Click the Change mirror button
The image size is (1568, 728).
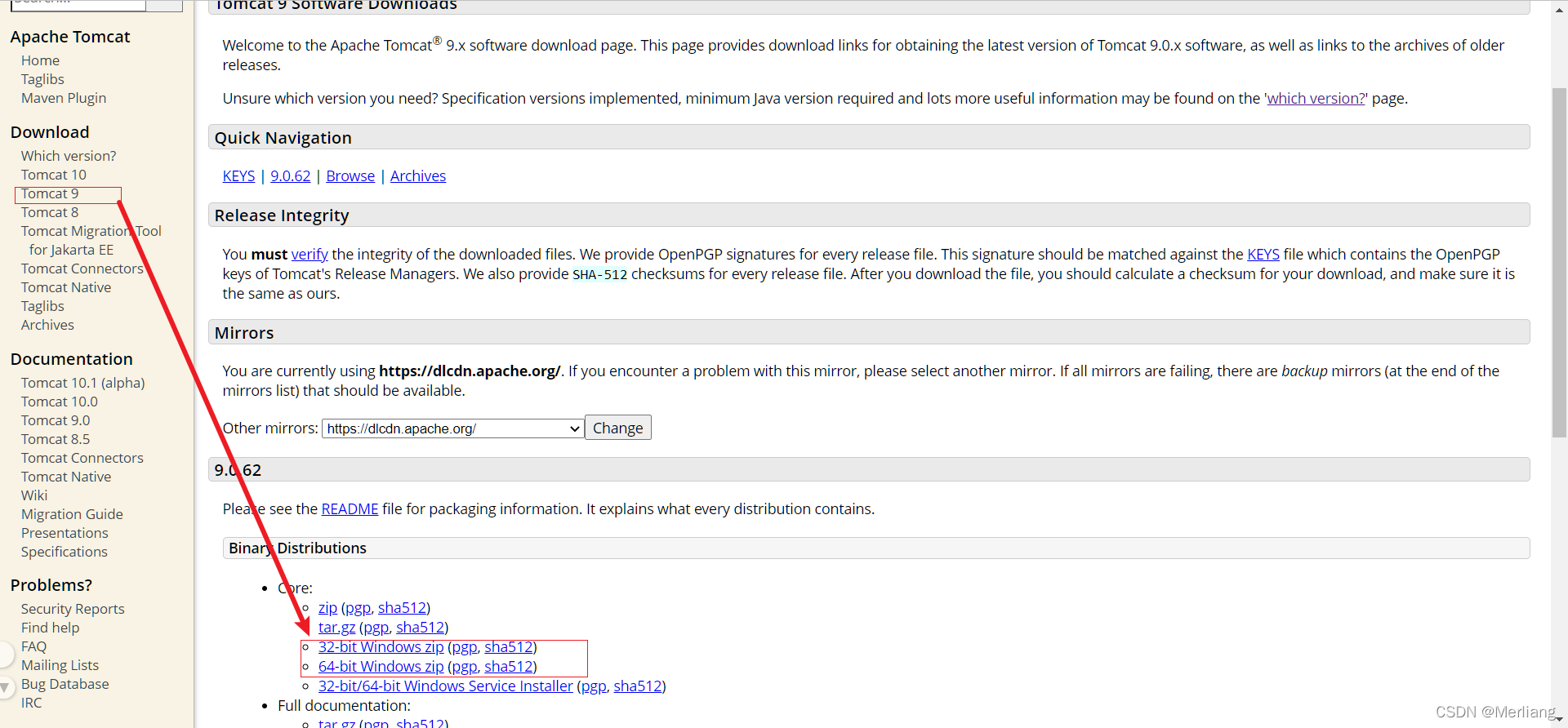[x=618, y=428]
